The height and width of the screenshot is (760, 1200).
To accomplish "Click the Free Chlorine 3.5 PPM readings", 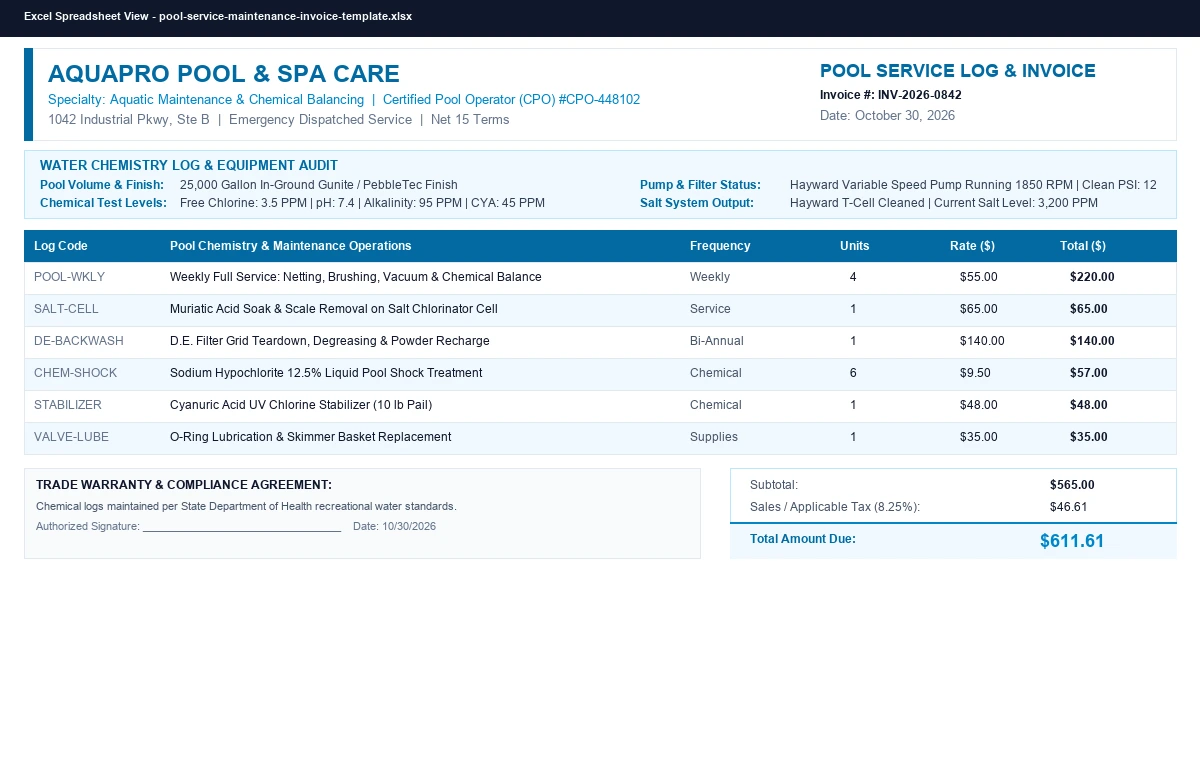I will [362, 203].
